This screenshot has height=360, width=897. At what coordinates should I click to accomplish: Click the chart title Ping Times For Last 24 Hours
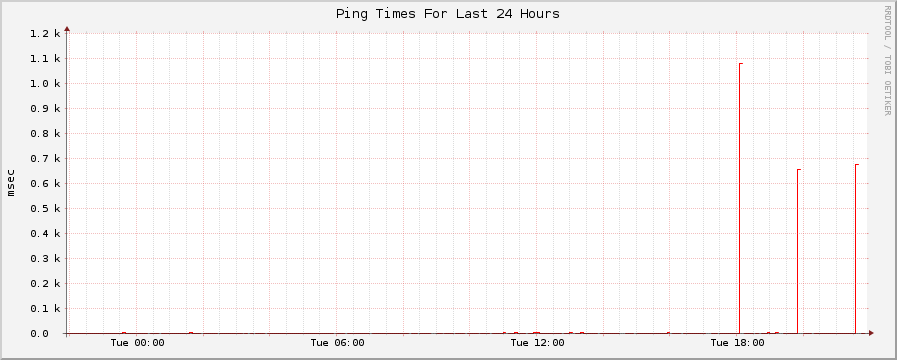447,14
